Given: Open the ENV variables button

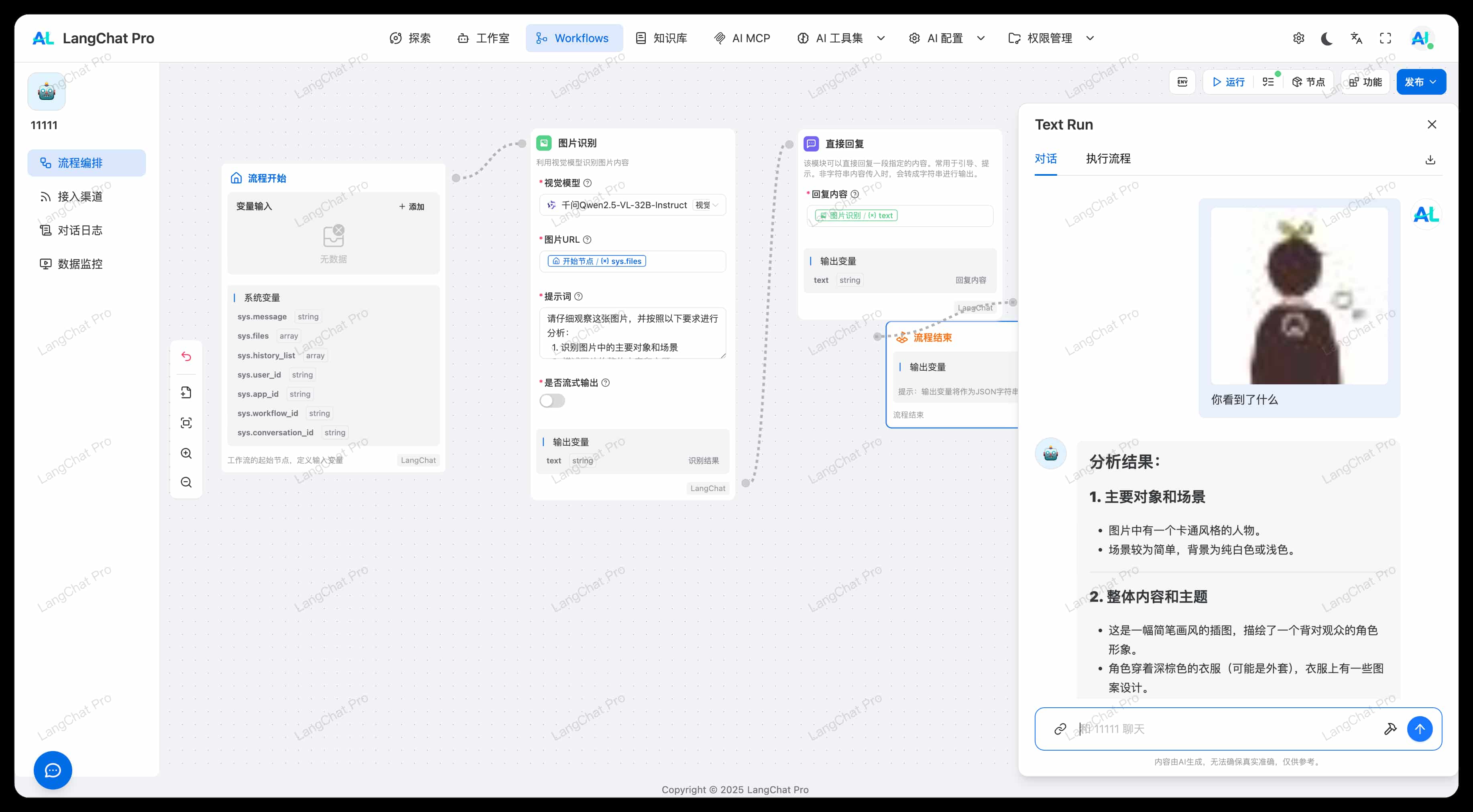Looking at the screenshot, I should pos(1182,82).
